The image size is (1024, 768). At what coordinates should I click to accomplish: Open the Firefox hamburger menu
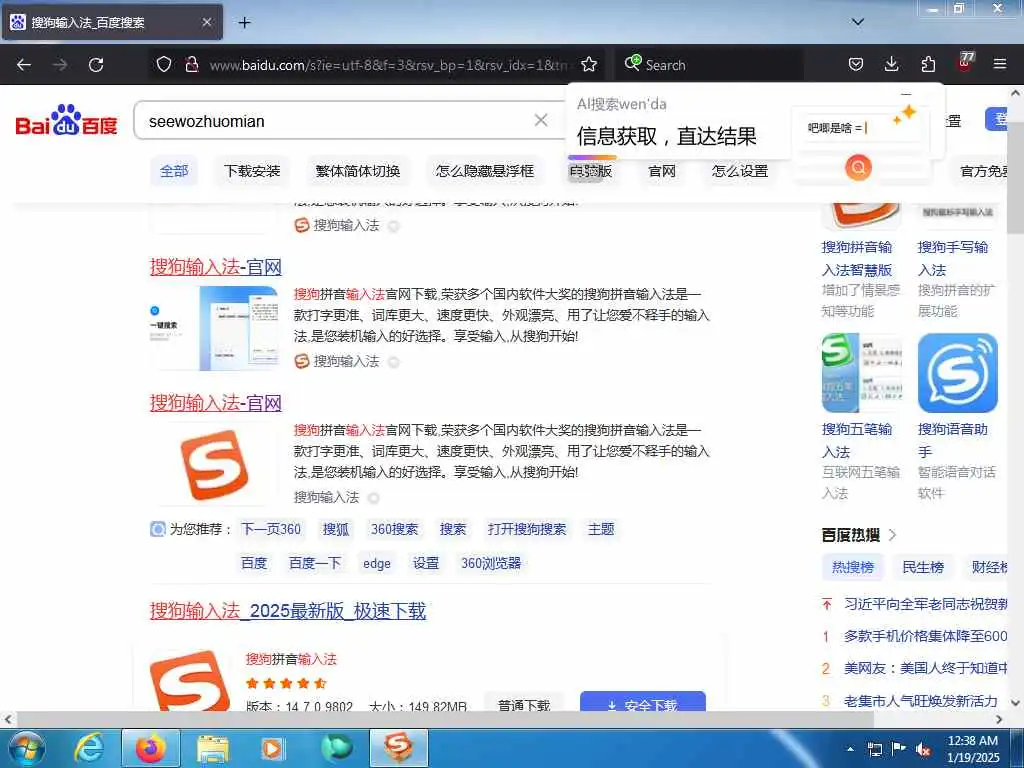[x=1000, y=64]
